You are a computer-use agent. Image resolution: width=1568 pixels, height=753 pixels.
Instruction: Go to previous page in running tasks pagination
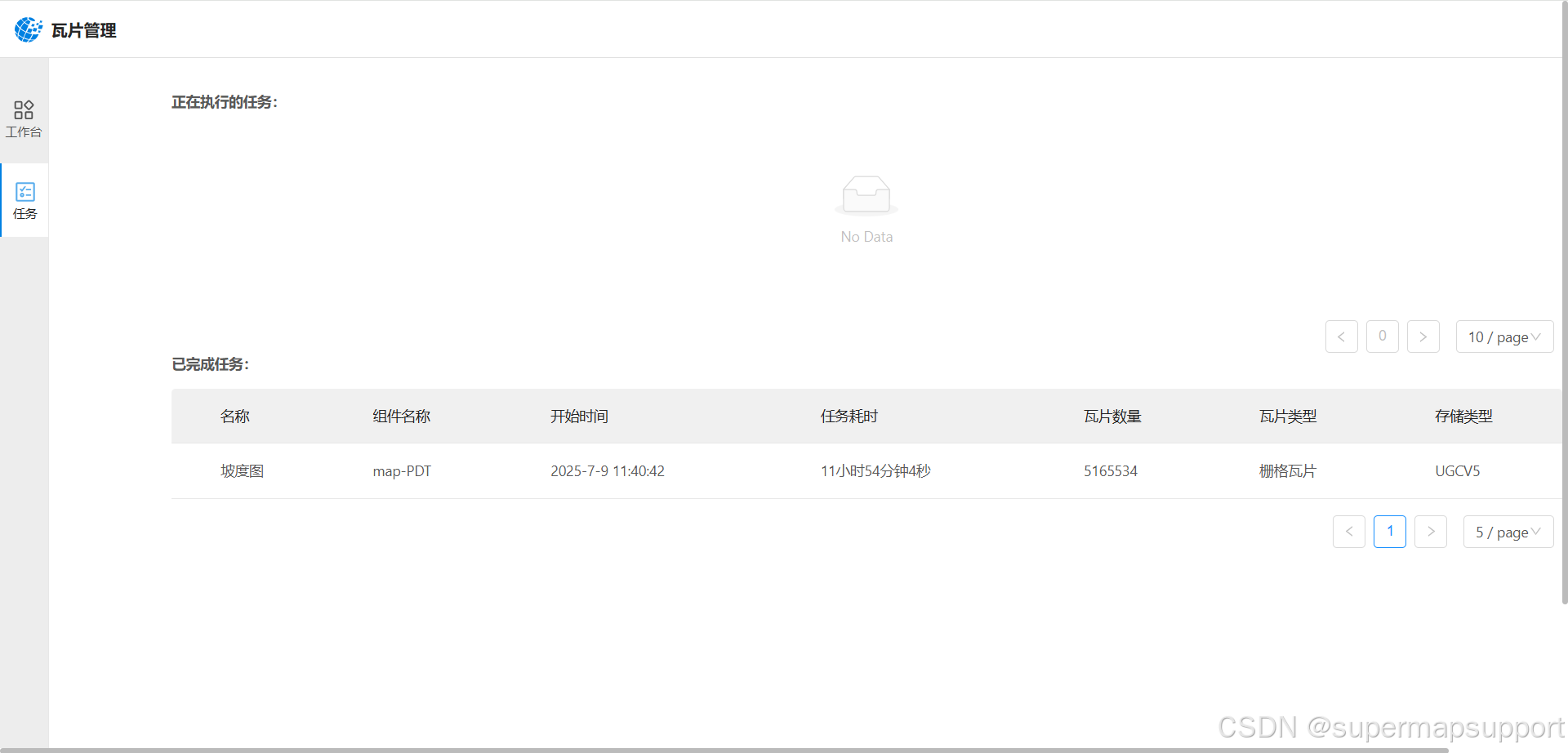pos(1342,336)
